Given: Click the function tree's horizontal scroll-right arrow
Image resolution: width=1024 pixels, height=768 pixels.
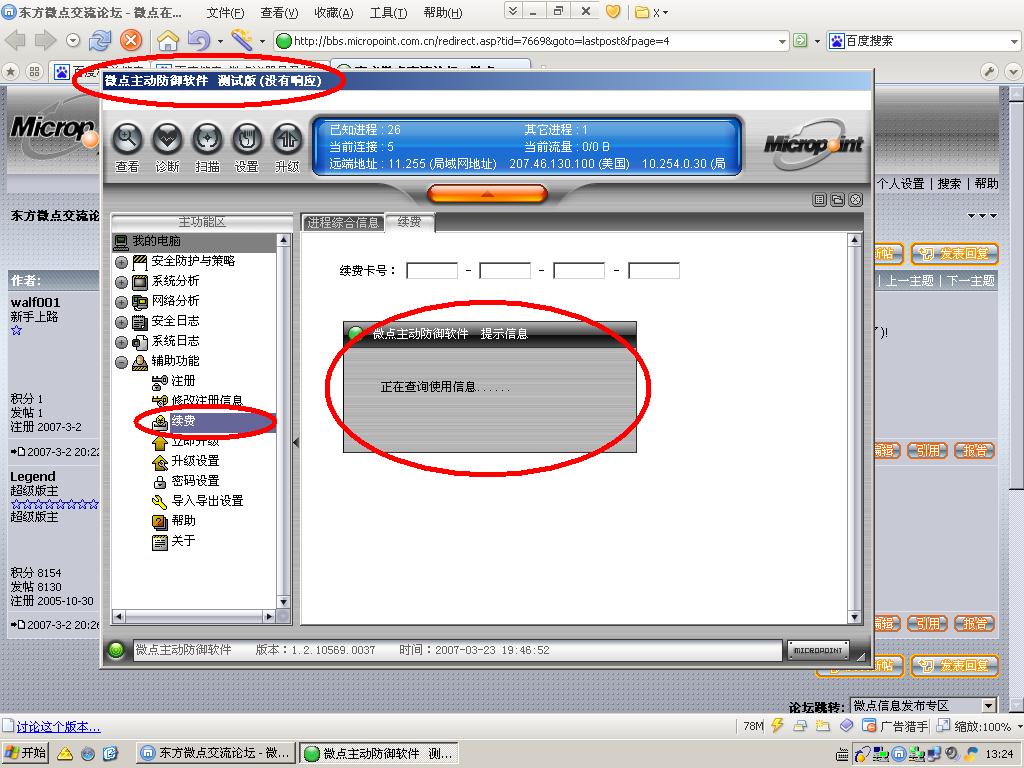Looking at the screenshot, I should (269, 616).
